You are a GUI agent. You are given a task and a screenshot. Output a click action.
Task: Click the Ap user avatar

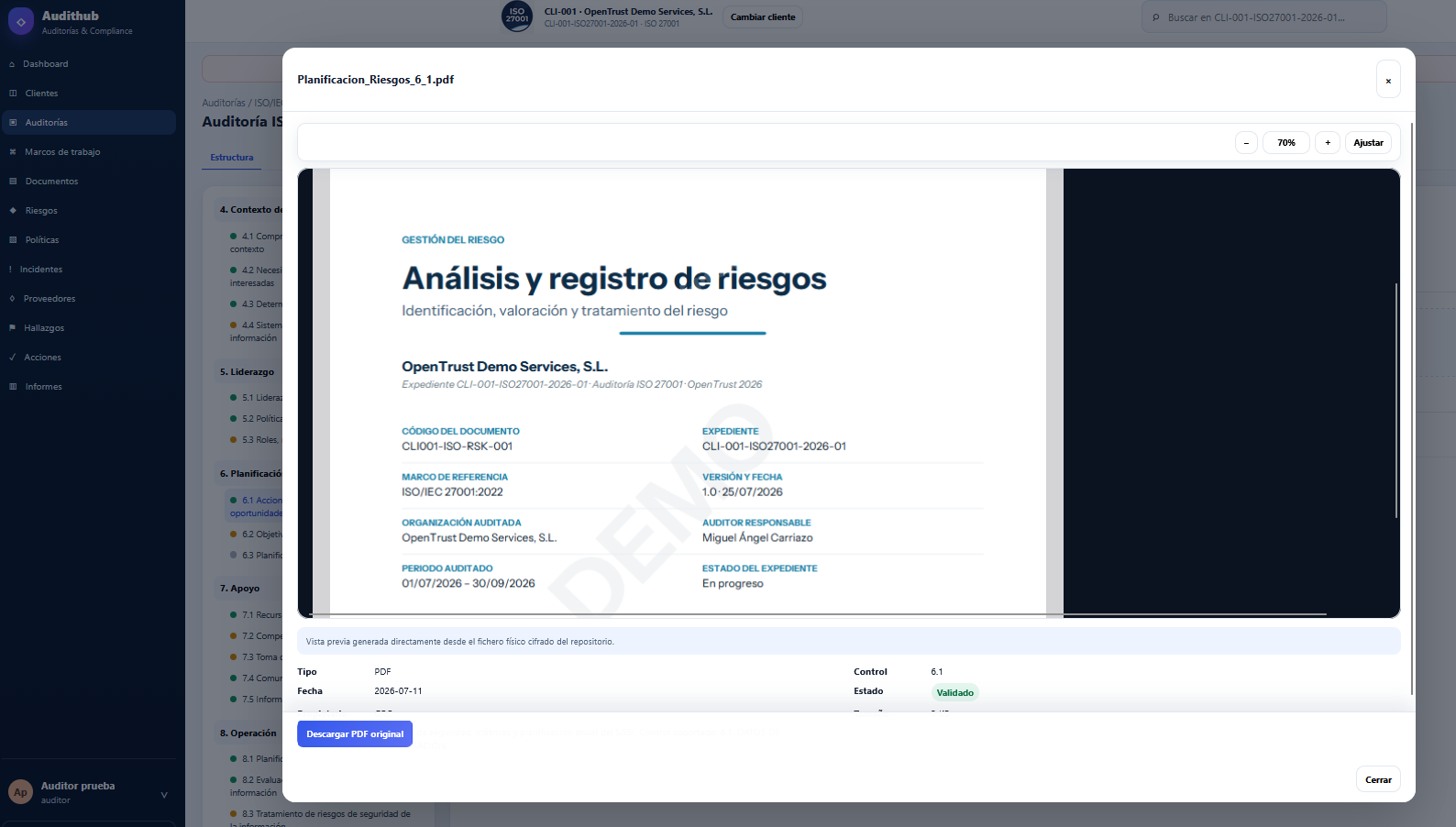[x=20, y=792]
